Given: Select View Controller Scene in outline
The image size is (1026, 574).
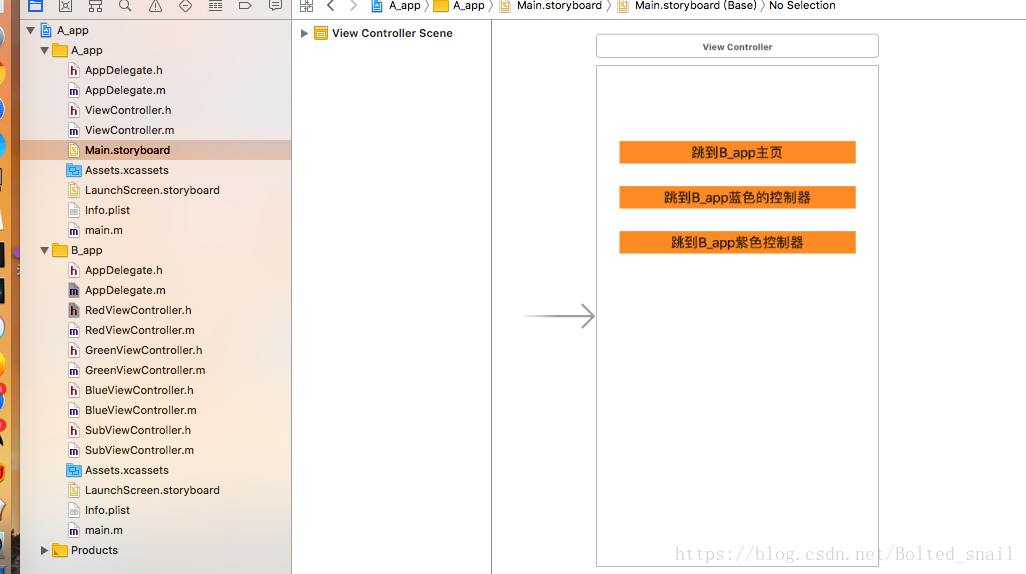Looking at the screenshot, I should pos(392,33).
